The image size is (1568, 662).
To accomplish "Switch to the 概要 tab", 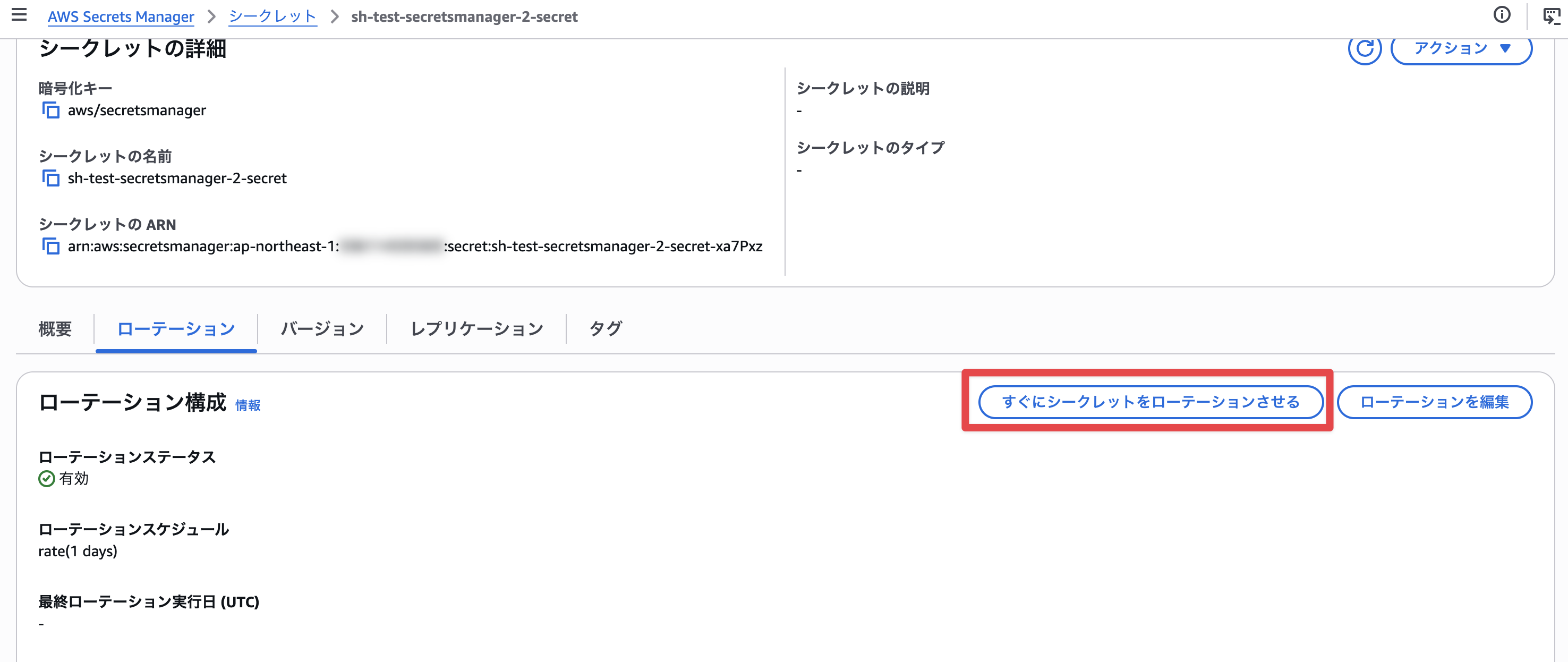I will pyautogui.click(x=55, y=329).
